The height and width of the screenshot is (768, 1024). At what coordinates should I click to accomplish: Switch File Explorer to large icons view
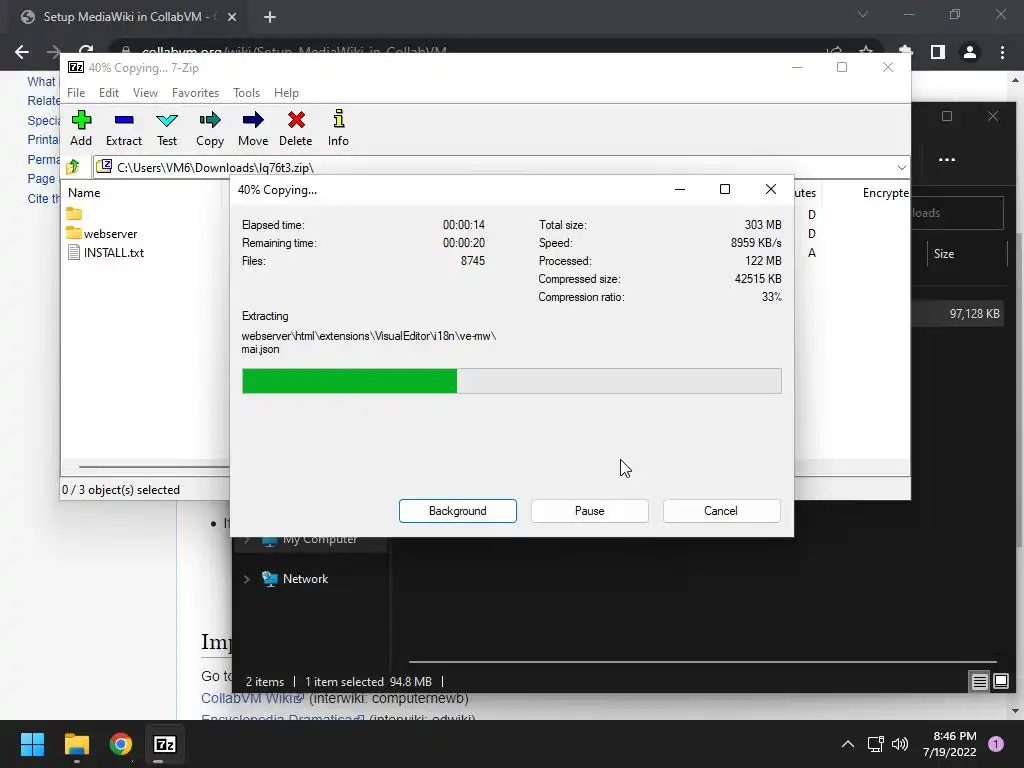(x=1000, y=681)
